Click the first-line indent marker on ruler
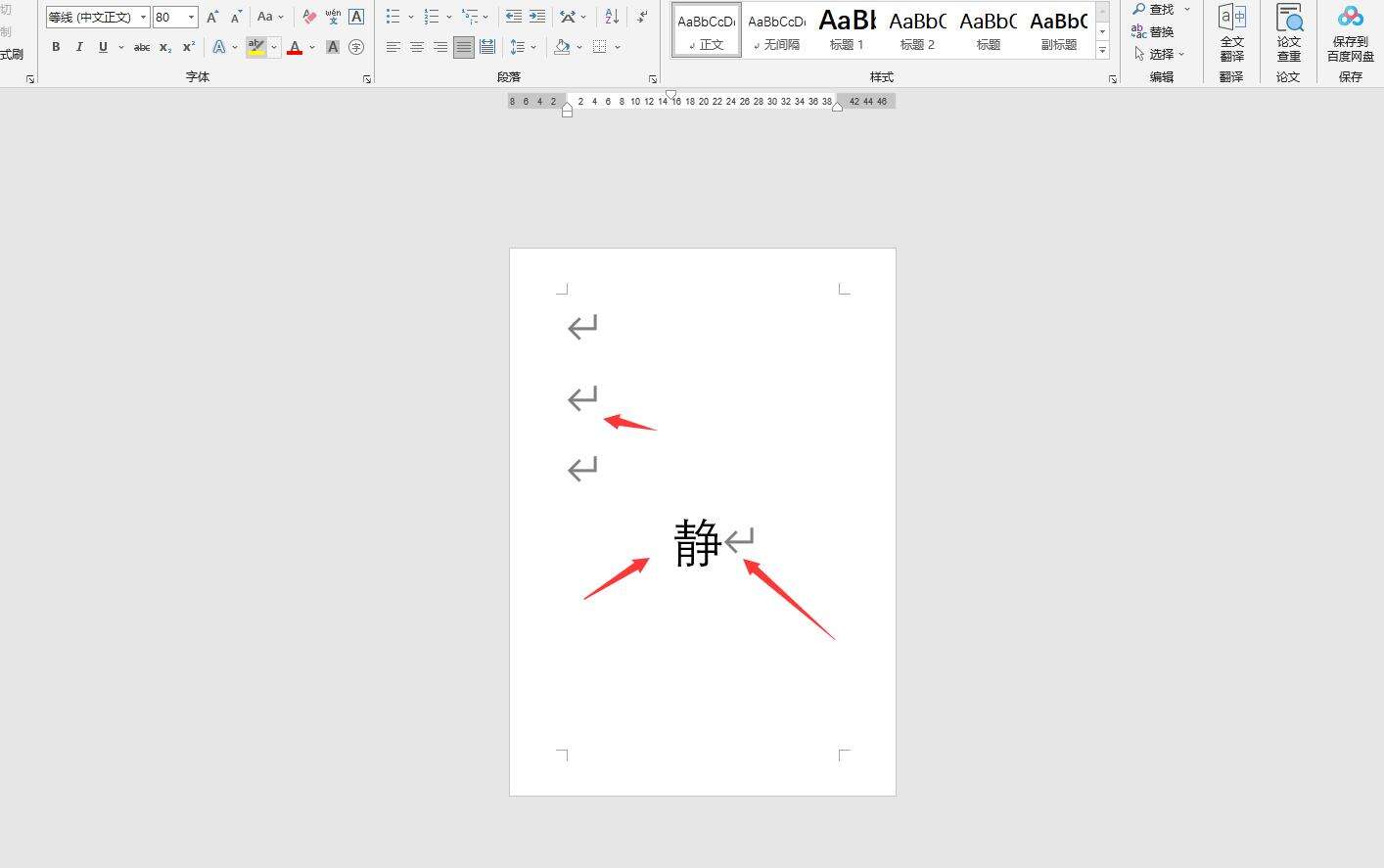 click(x=670, y=96)
